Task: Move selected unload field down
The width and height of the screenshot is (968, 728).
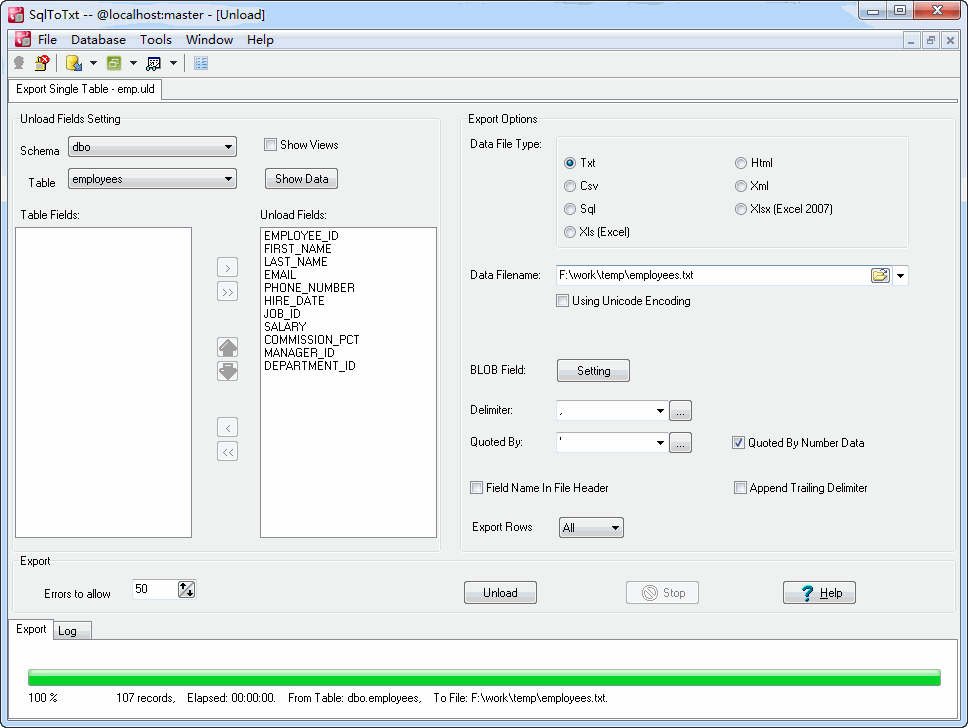Action: [x=228, y=371]
